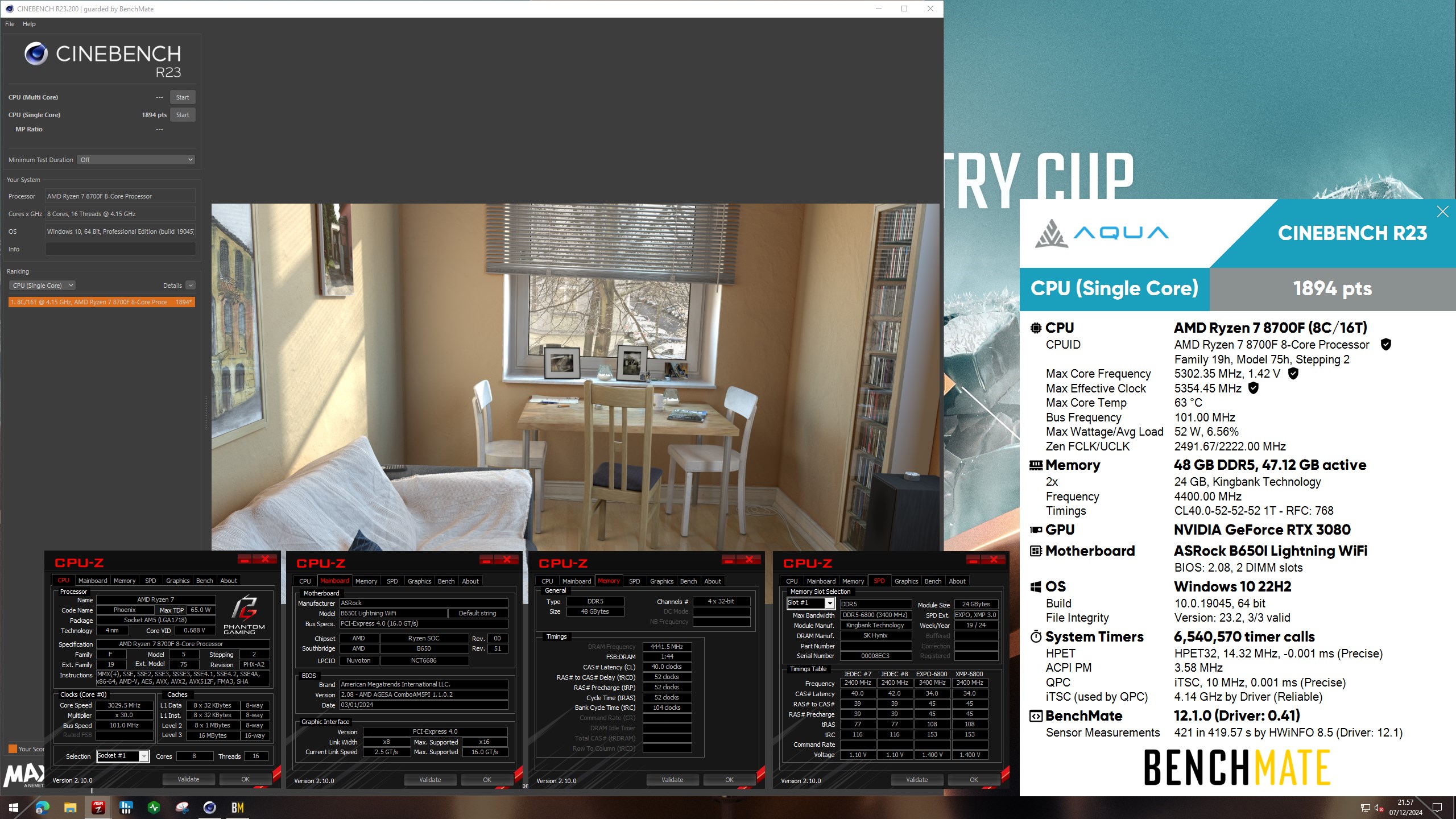Click OK in the Mainboard CPU-Z window
1456x819 pixels.
(487, 780)
